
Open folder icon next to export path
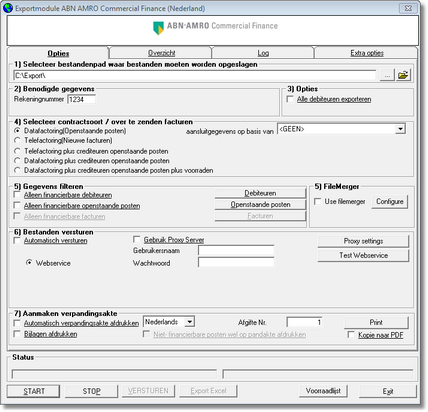(x=403, y=75)
